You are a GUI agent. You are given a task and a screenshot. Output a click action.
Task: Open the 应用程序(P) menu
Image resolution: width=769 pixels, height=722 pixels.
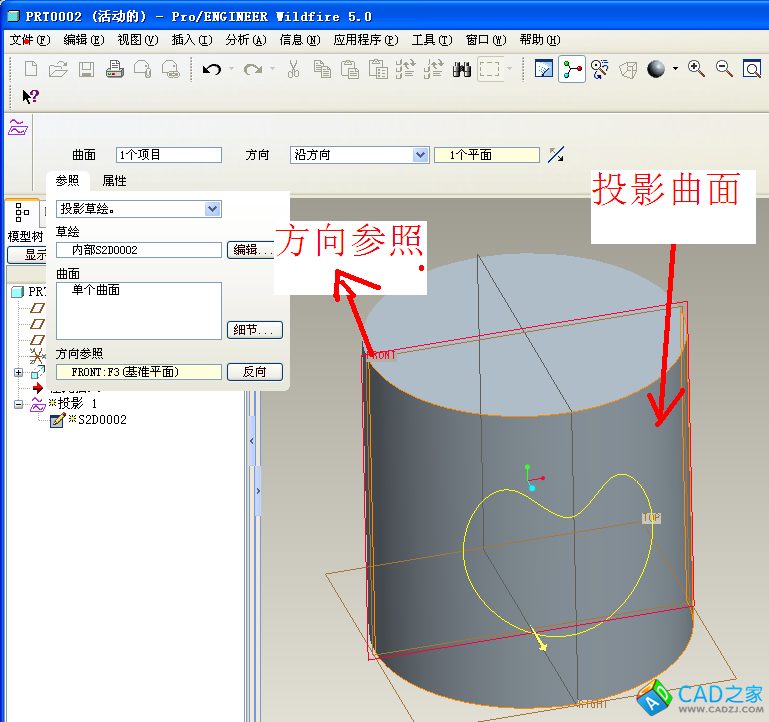pyautogui.click(x=366, y=40)
